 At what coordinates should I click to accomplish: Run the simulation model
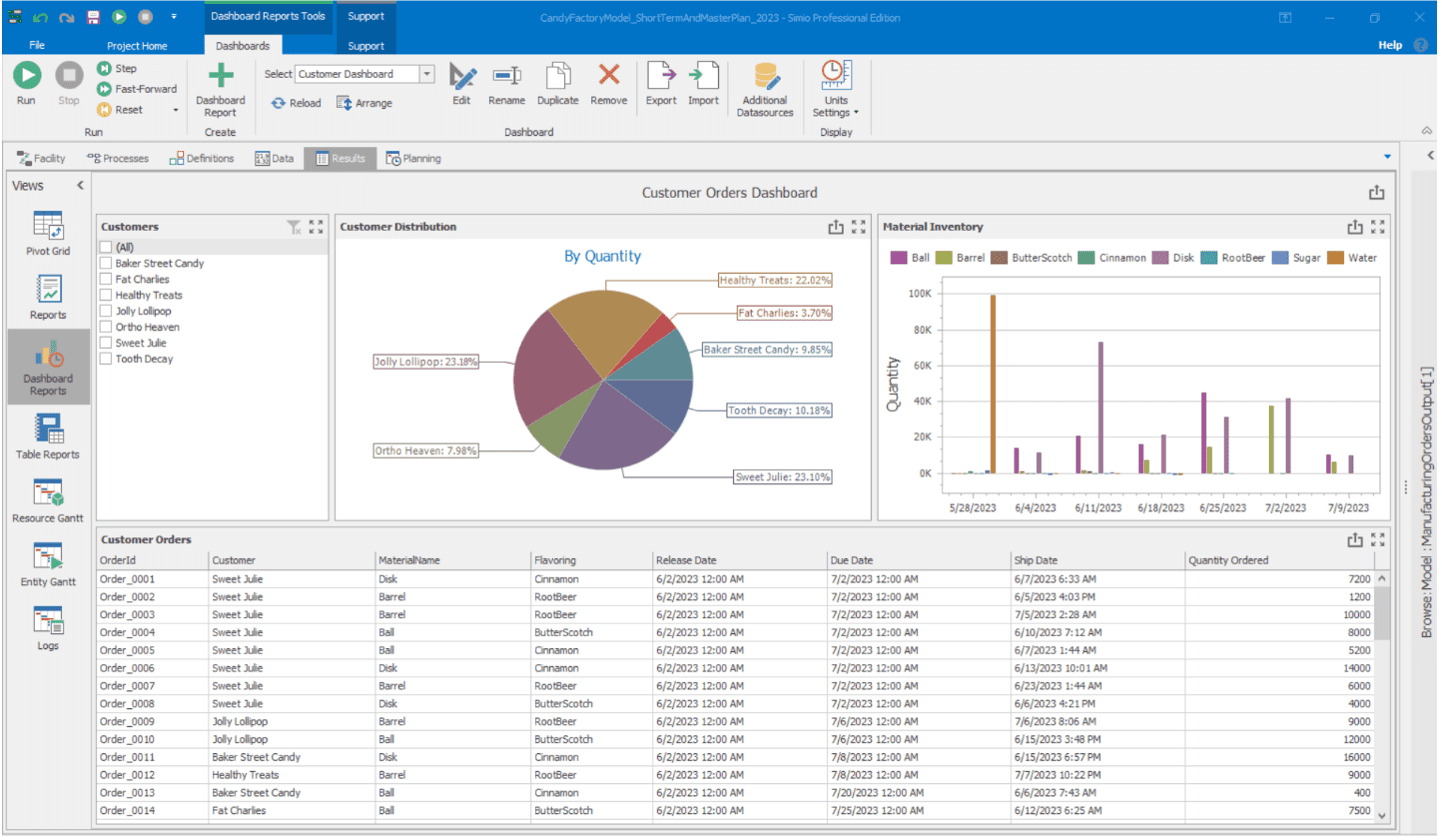pyautogui.click(x=26, y=85)
